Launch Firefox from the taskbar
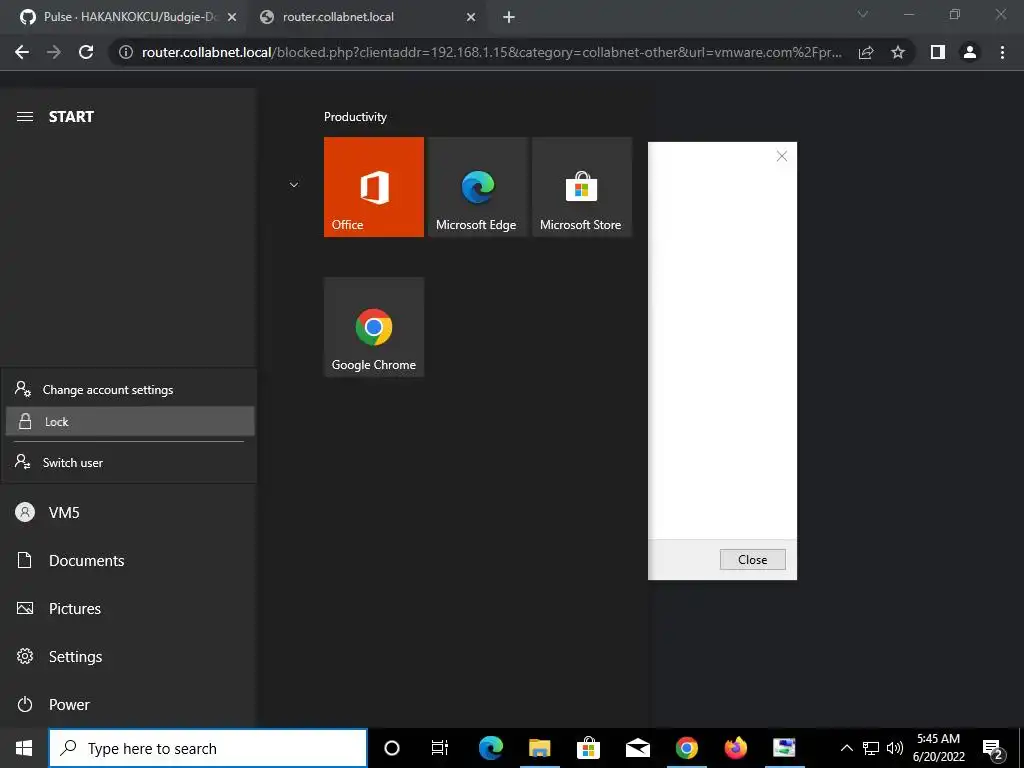 [x=735, y=748]
